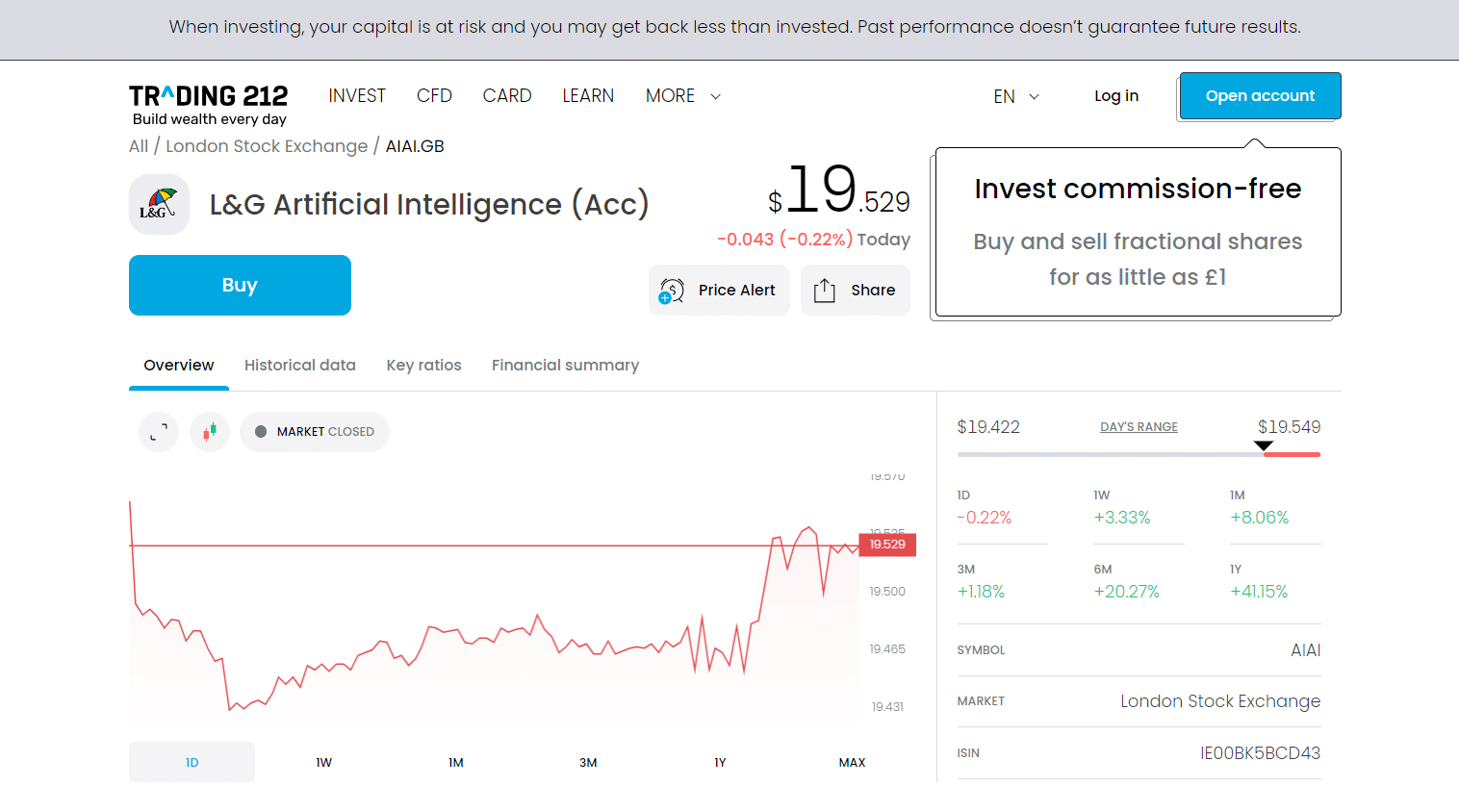Open the LEARN menu item
The image size is (1459, 812).
[x=588, y=96]
